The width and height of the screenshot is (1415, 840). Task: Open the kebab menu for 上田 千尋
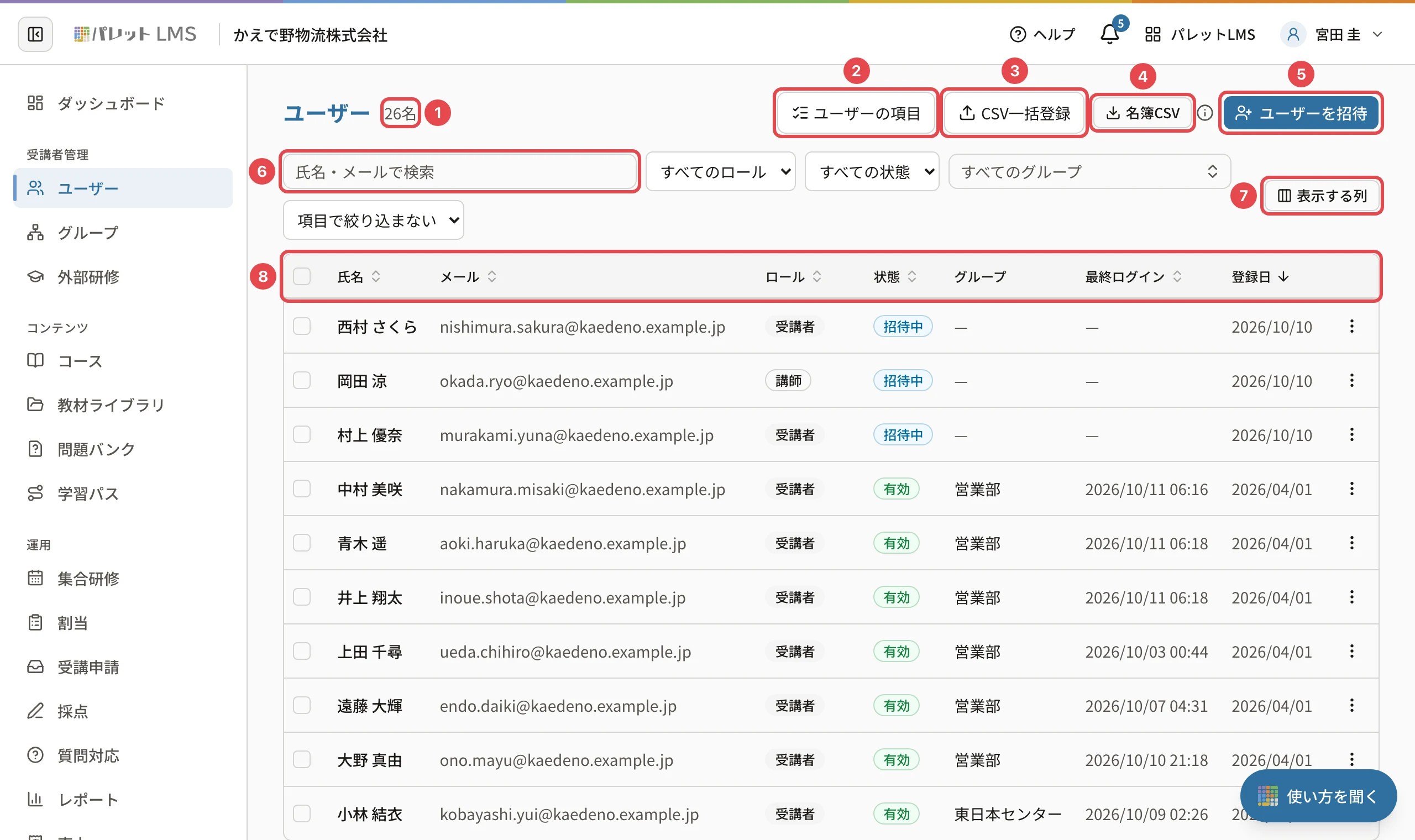pyautogui.click(x=1351, y=652)
